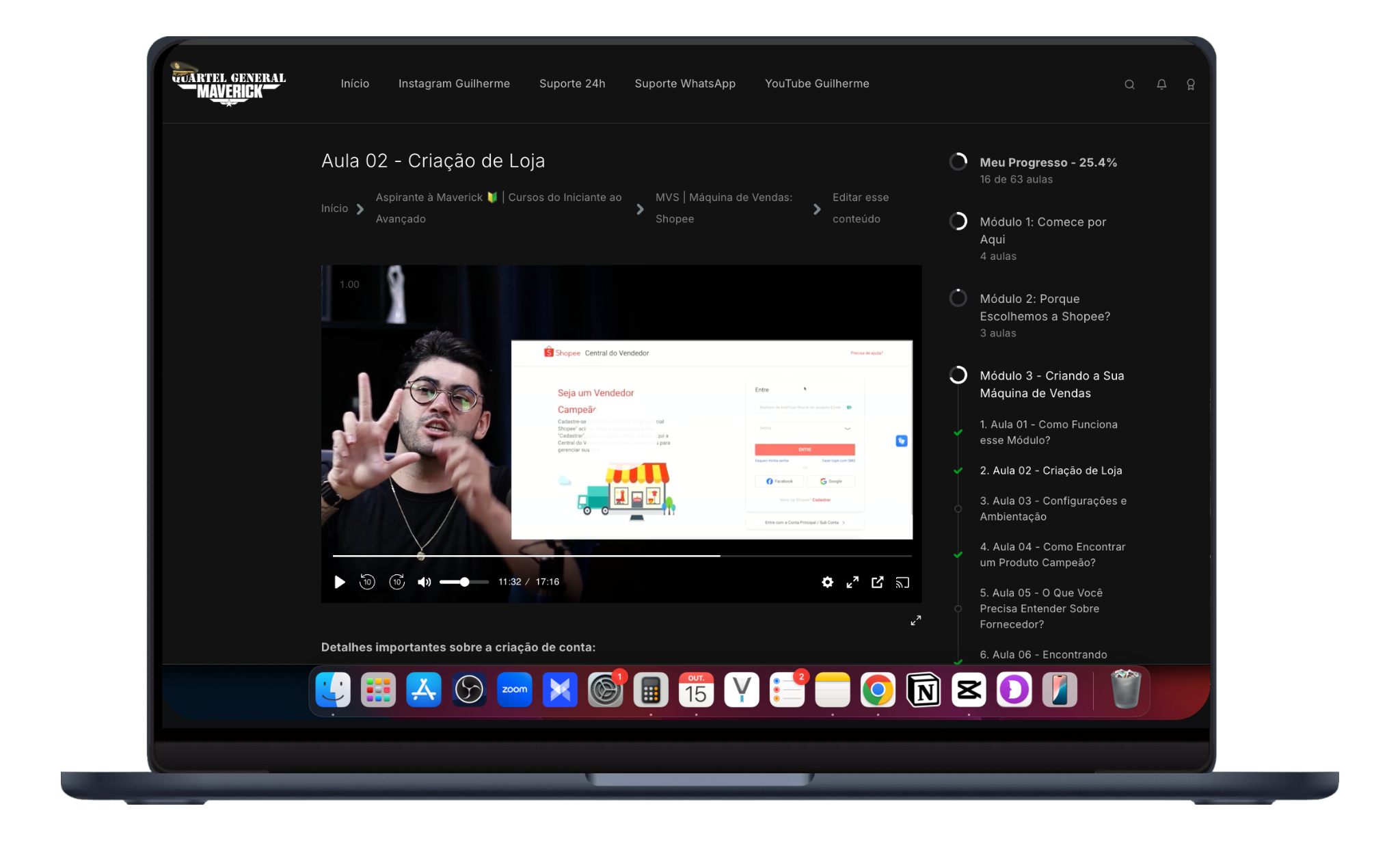Open the notifications bell icon
Image resolution: width=1400 pixels, height=841 pixels.
[x=1161, y=84]
